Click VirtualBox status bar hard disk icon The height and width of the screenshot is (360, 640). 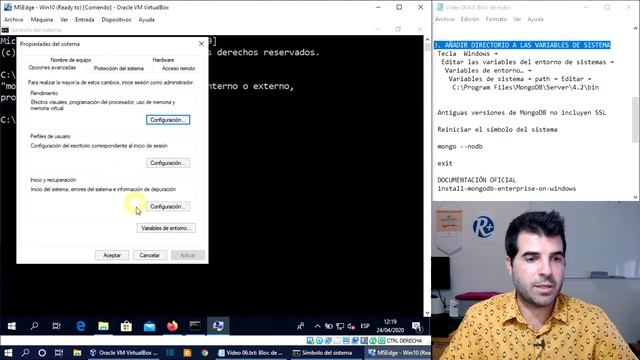coord(310,340)
